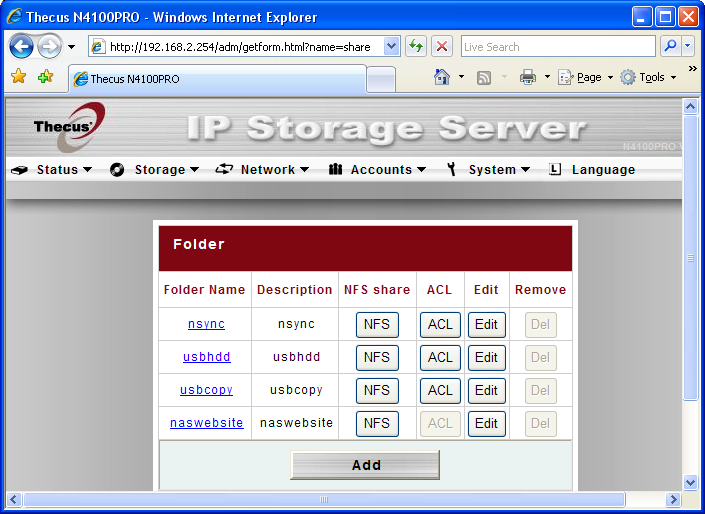Image resolution: width=705 pixels, height=514 pixels.
Task: Open the Network menu
Action: click(267, 170)
